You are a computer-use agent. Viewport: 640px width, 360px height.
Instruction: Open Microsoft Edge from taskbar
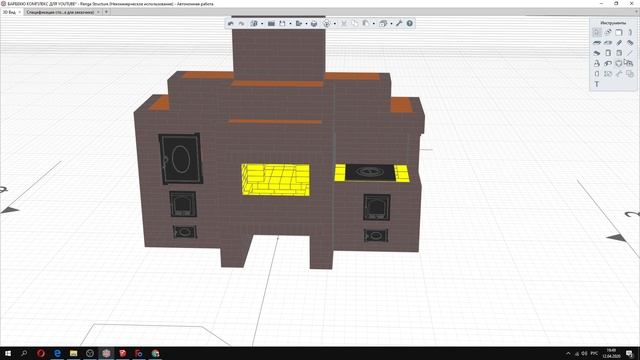57,353
